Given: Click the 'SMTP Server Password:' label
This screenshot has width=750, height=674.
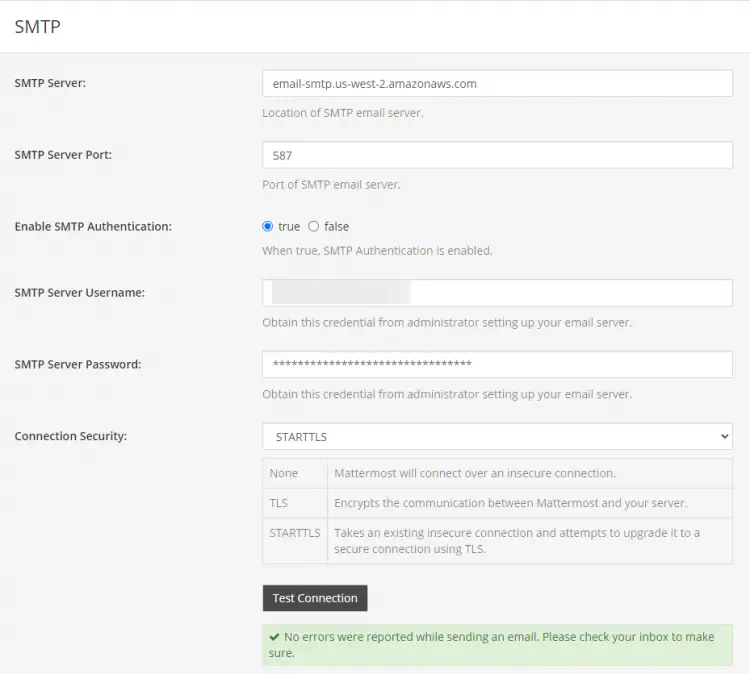Looking at the screenshot, I should pyautogui.click(x=78, y=364).
